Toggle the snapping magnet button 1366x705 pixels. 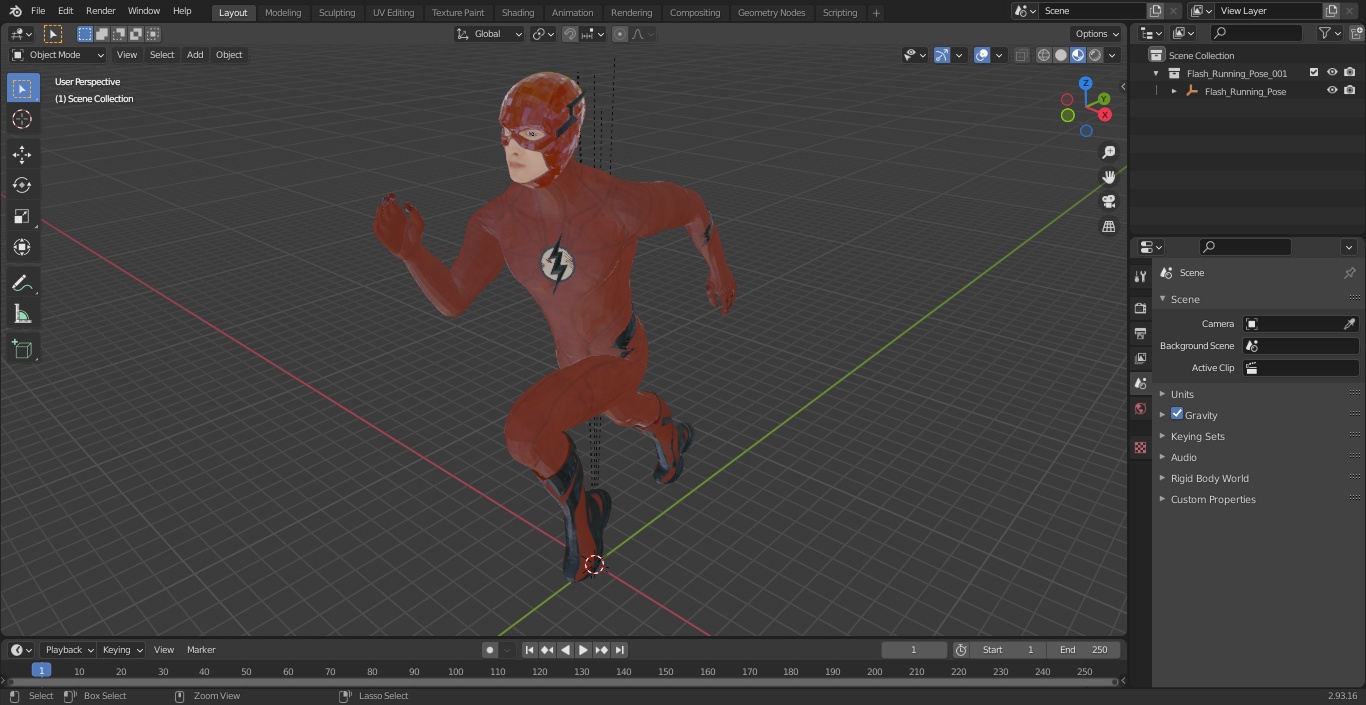tap(569, 34)
